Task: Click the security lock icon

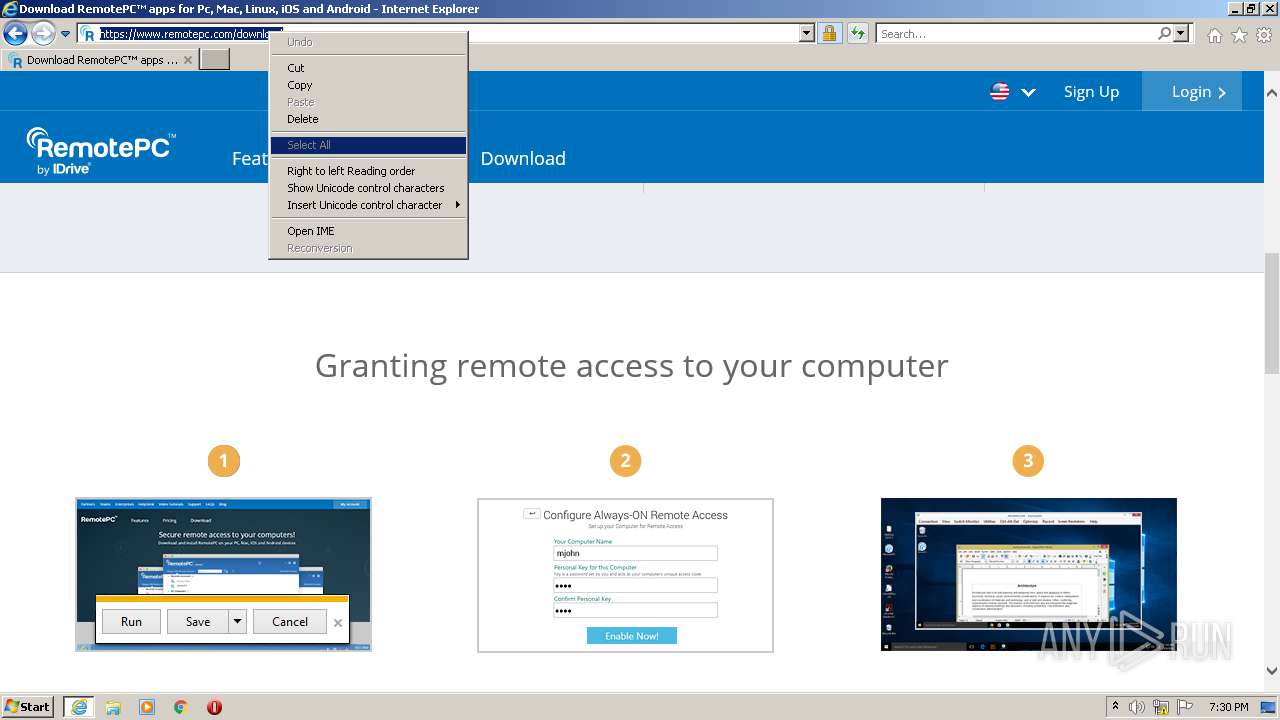Action: [829, 34]
